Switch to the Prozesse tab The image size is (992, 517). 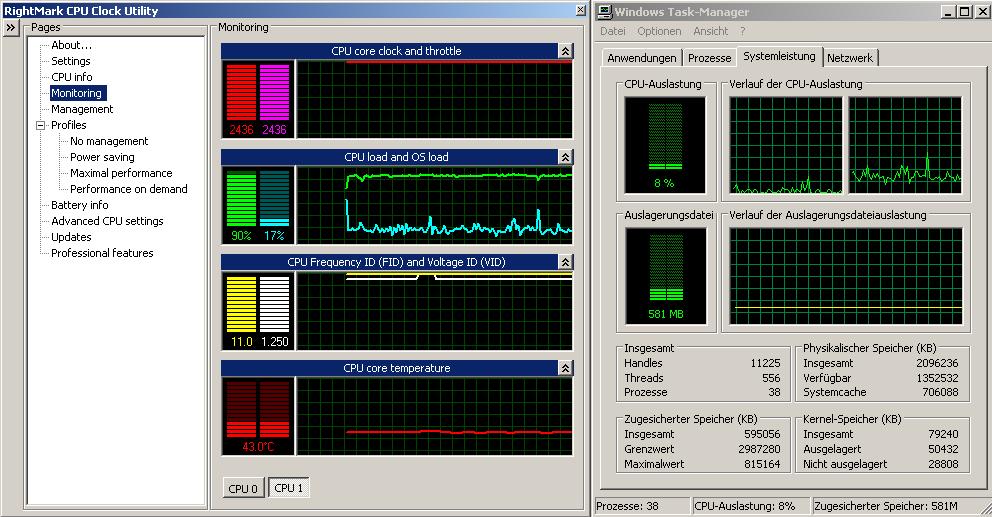click(709, 58)
